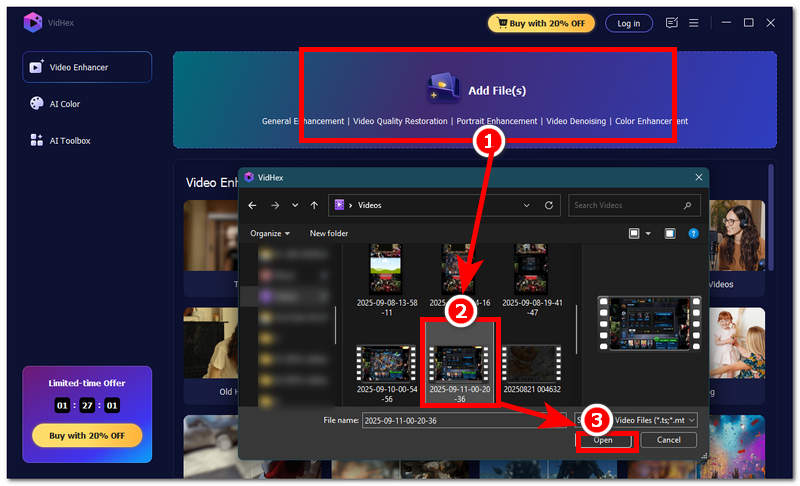Open the hamburger menu in VidHex header
Image resolution: width=800 pixels, height=486 pixels.
click(x=694, y=22)
